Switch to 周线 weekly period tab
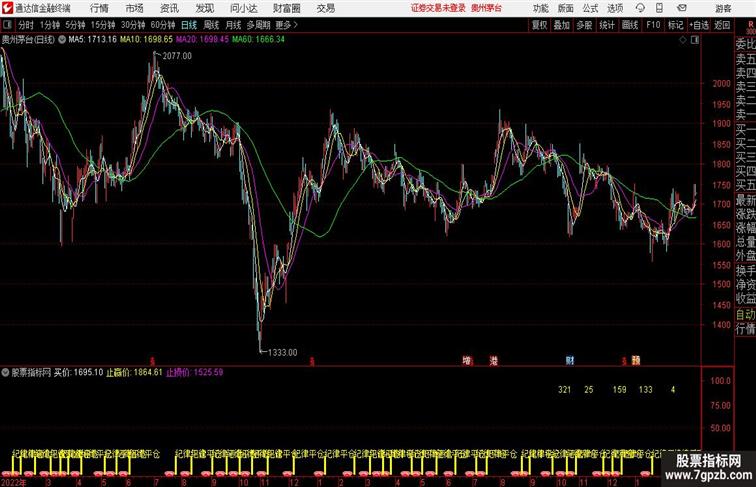 click(211, 25)
